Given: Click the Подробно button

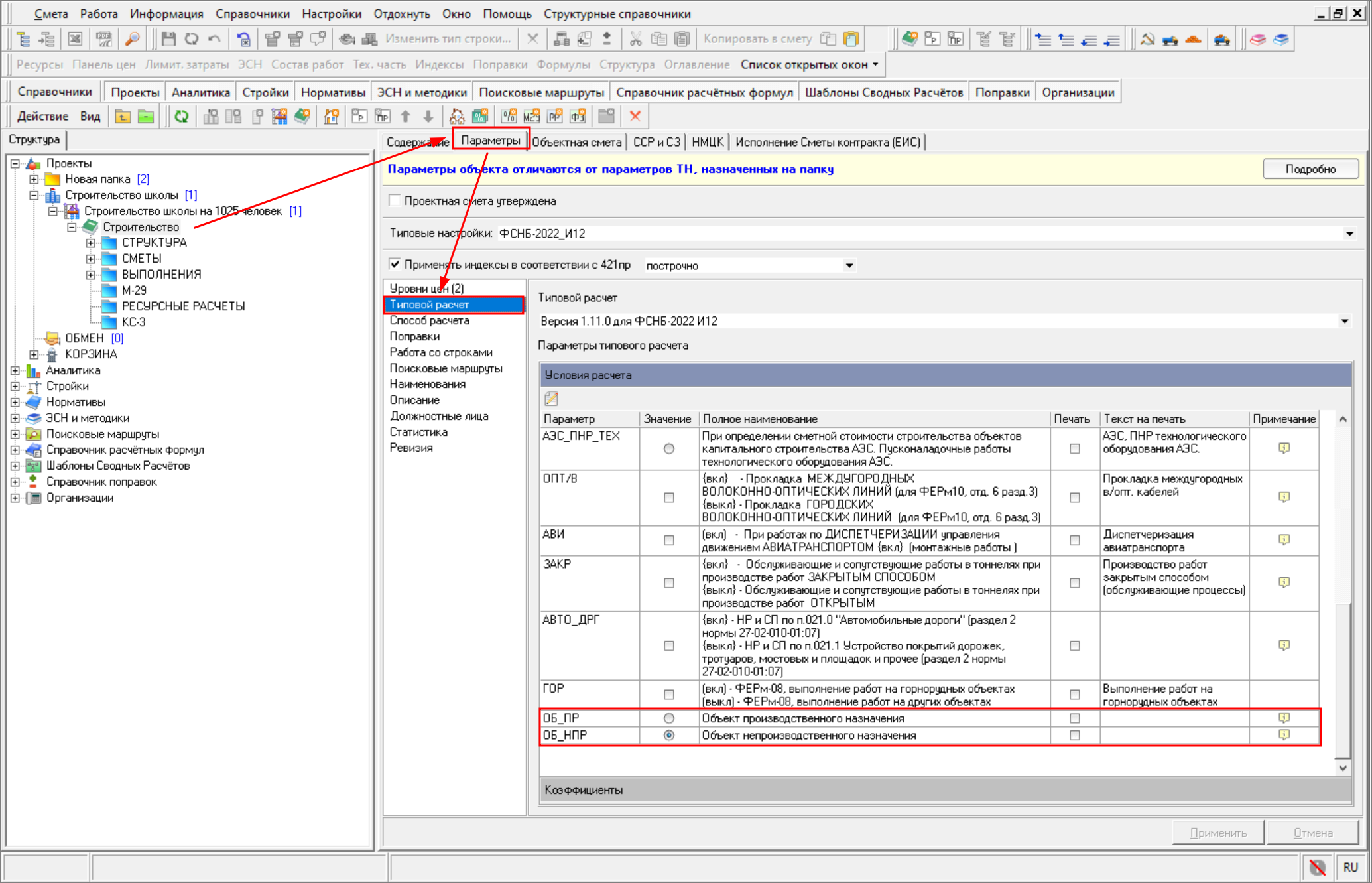Looking at the screenshot, I should click(1310, 169).
